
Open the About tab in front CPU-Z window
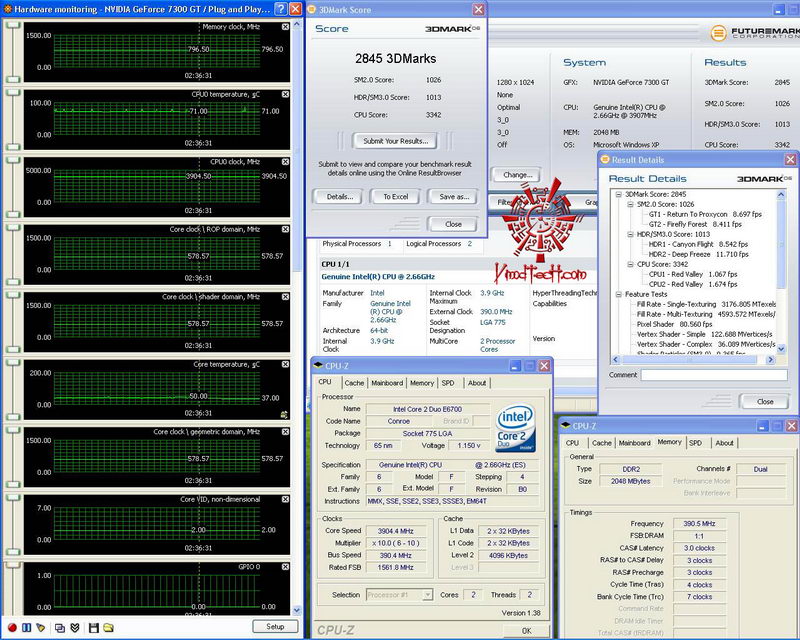click(x=477, y=383)
